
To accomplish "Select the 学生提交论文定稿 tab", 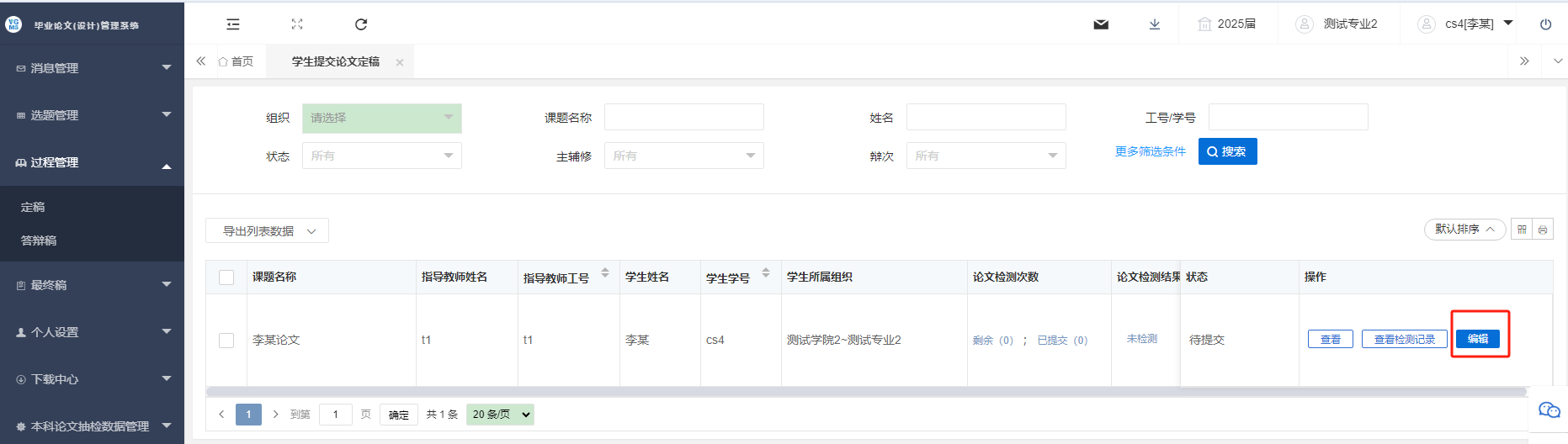I will point(336,61).
